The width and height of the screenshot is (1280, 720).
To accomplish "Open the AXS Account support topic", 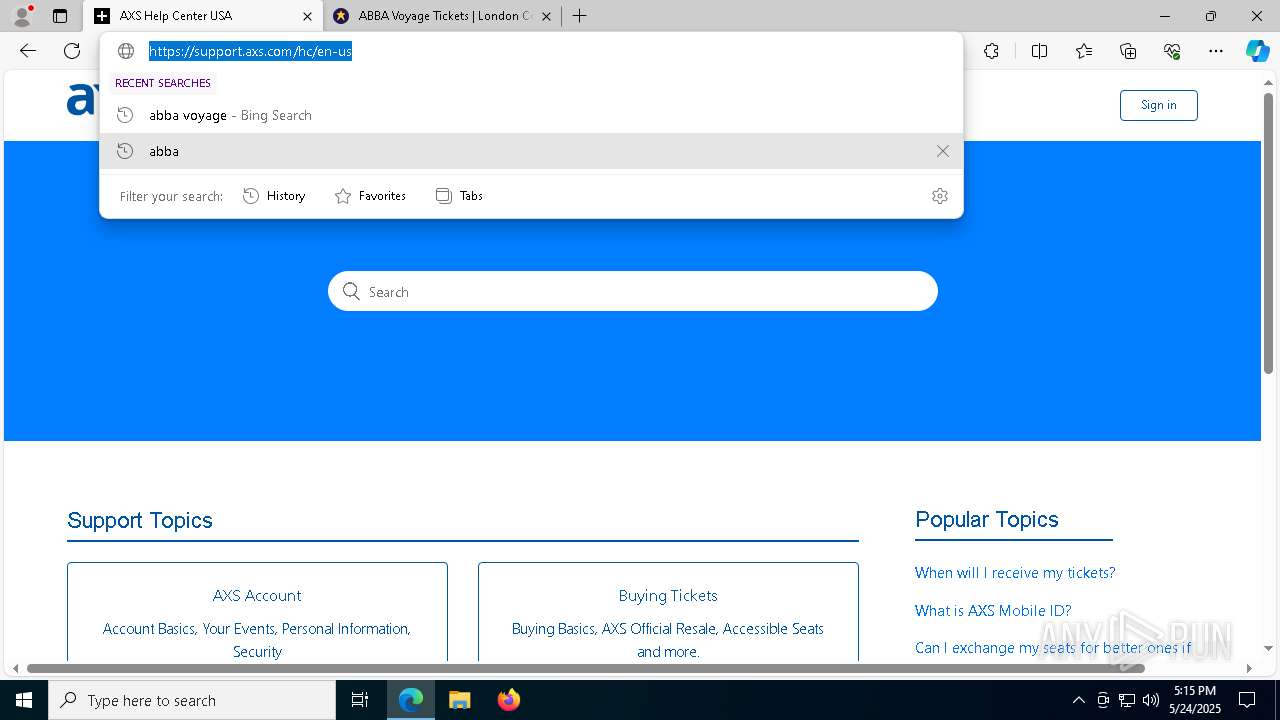I will pyautogui.click(x=257, y=610).
